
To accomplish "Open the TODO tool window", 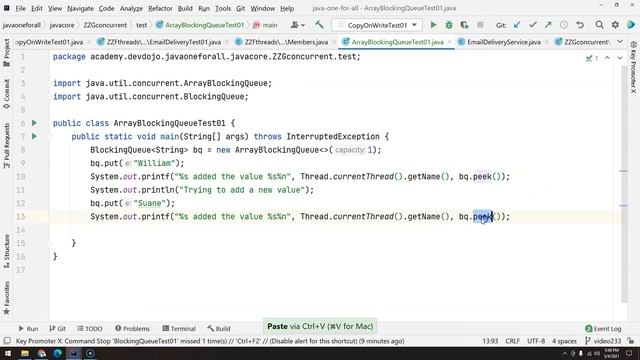I will (x=90, y=328).
